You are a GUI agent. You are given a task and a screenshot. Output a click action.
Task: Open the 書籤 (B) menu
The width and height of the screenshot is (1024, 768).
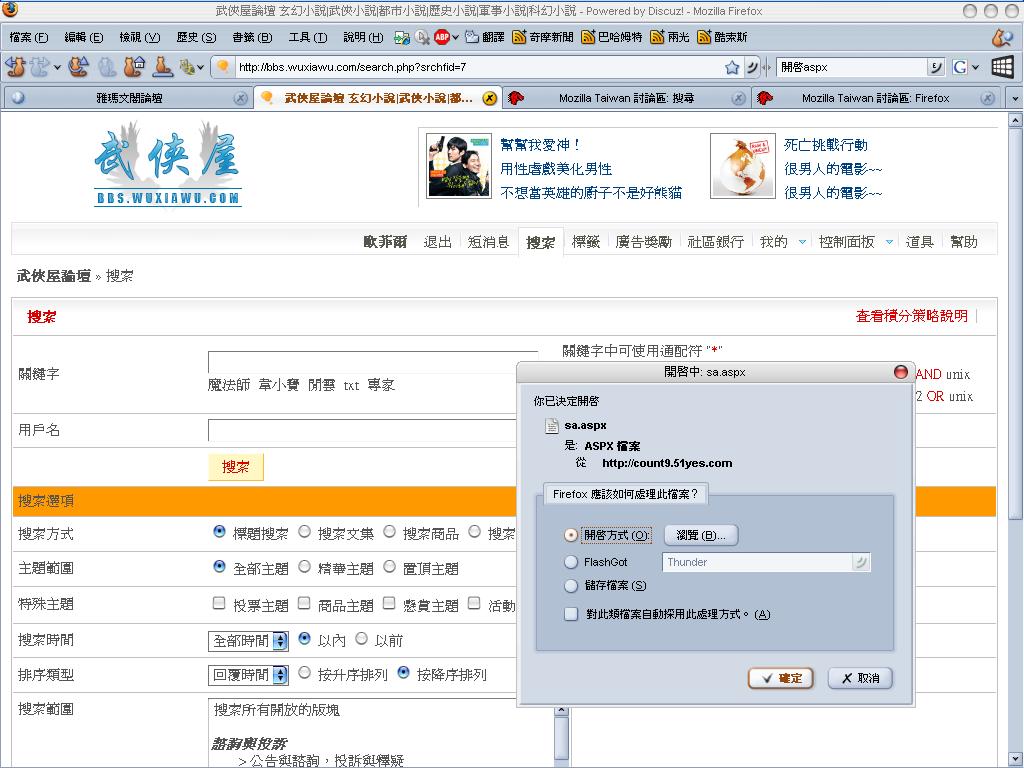[x=252, y=37]
